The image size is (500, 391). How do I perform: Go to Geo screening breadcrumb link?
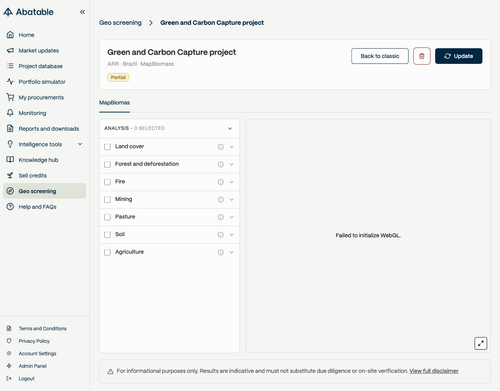(x=120, y=23)
